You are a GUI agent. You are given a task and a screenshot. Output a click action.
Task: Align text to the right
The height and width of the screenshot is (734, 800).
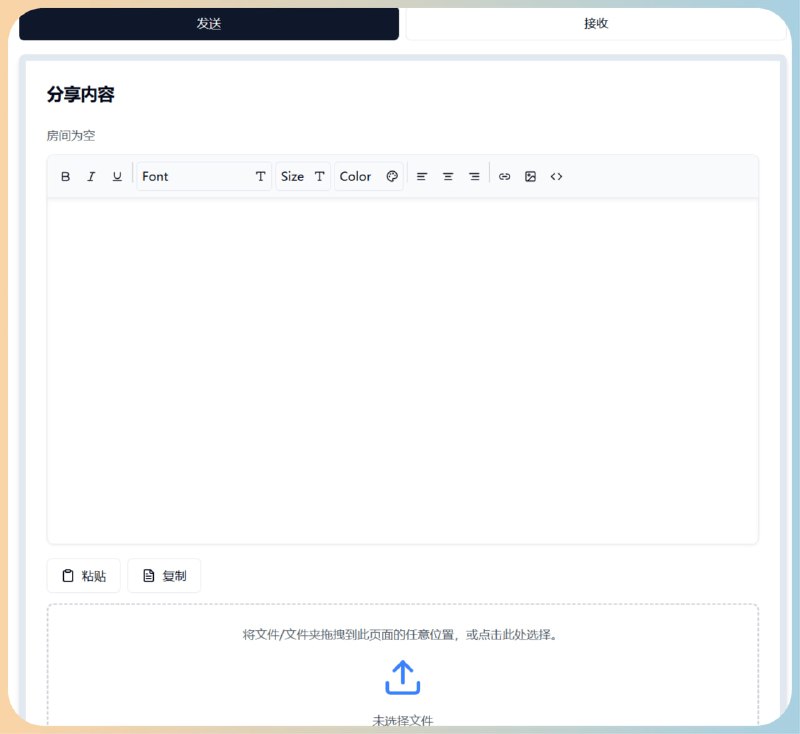pyautogui.click(x=474, y=176)
